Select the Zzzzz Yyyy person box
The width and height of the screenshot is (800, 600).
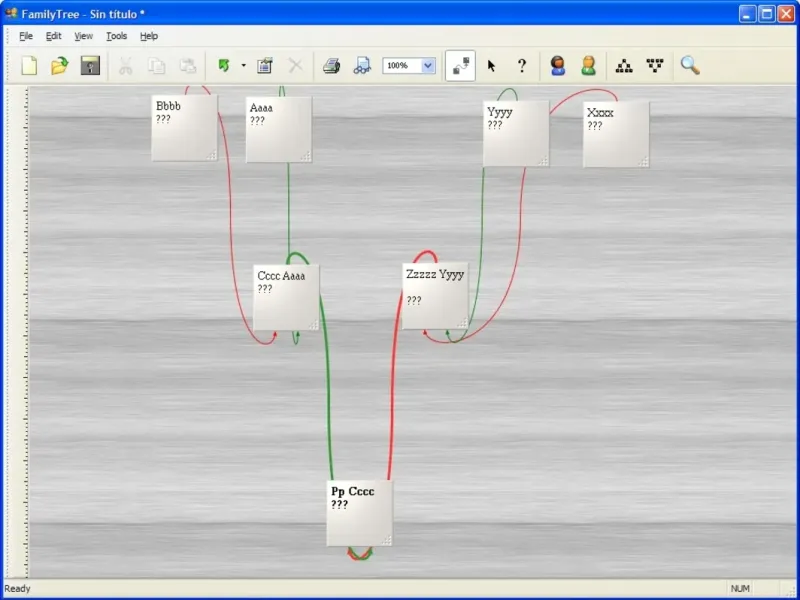tap(435, 296)
